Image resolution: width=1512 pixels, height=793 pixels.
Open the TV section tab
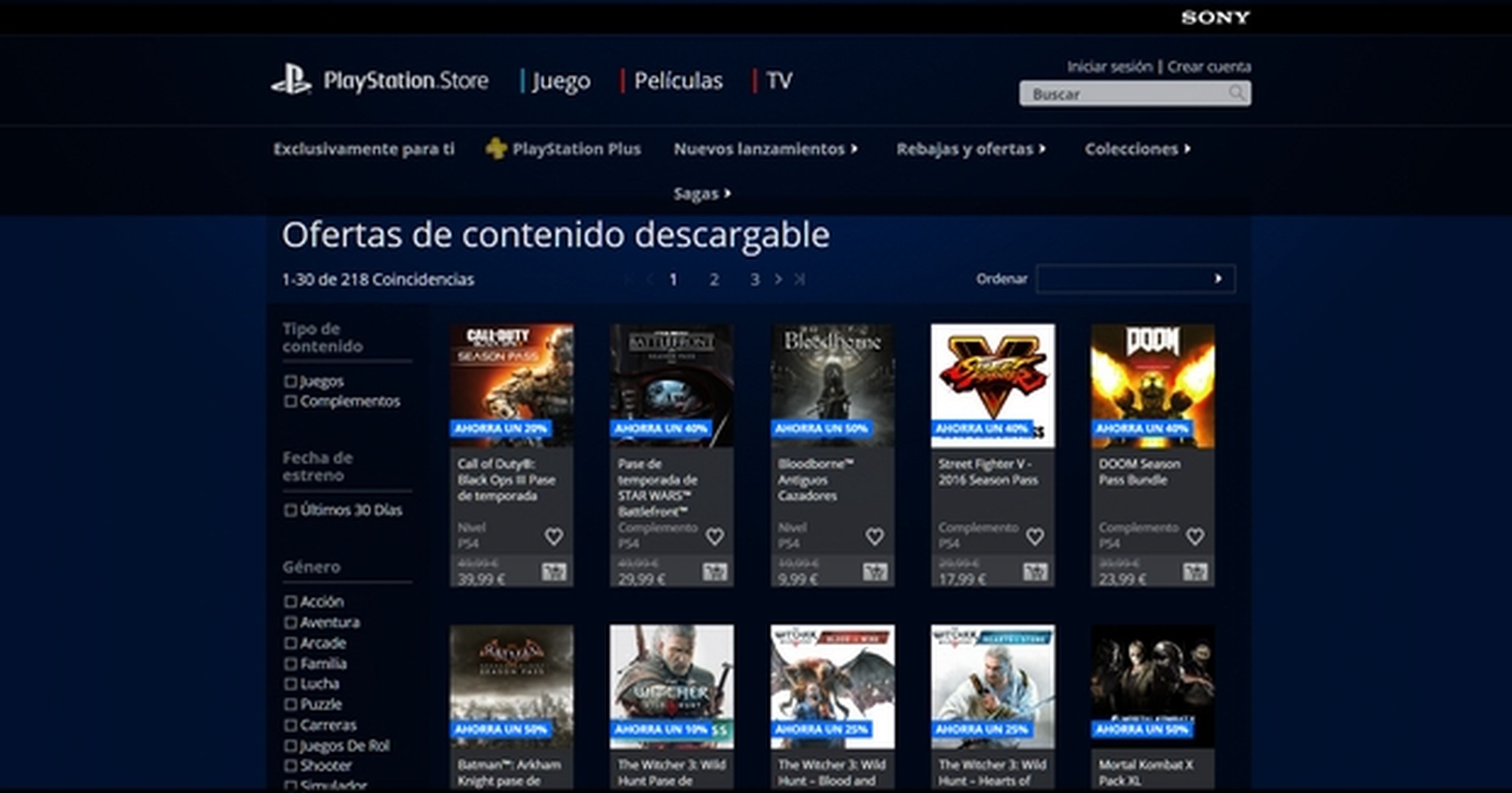pos(780,80)
